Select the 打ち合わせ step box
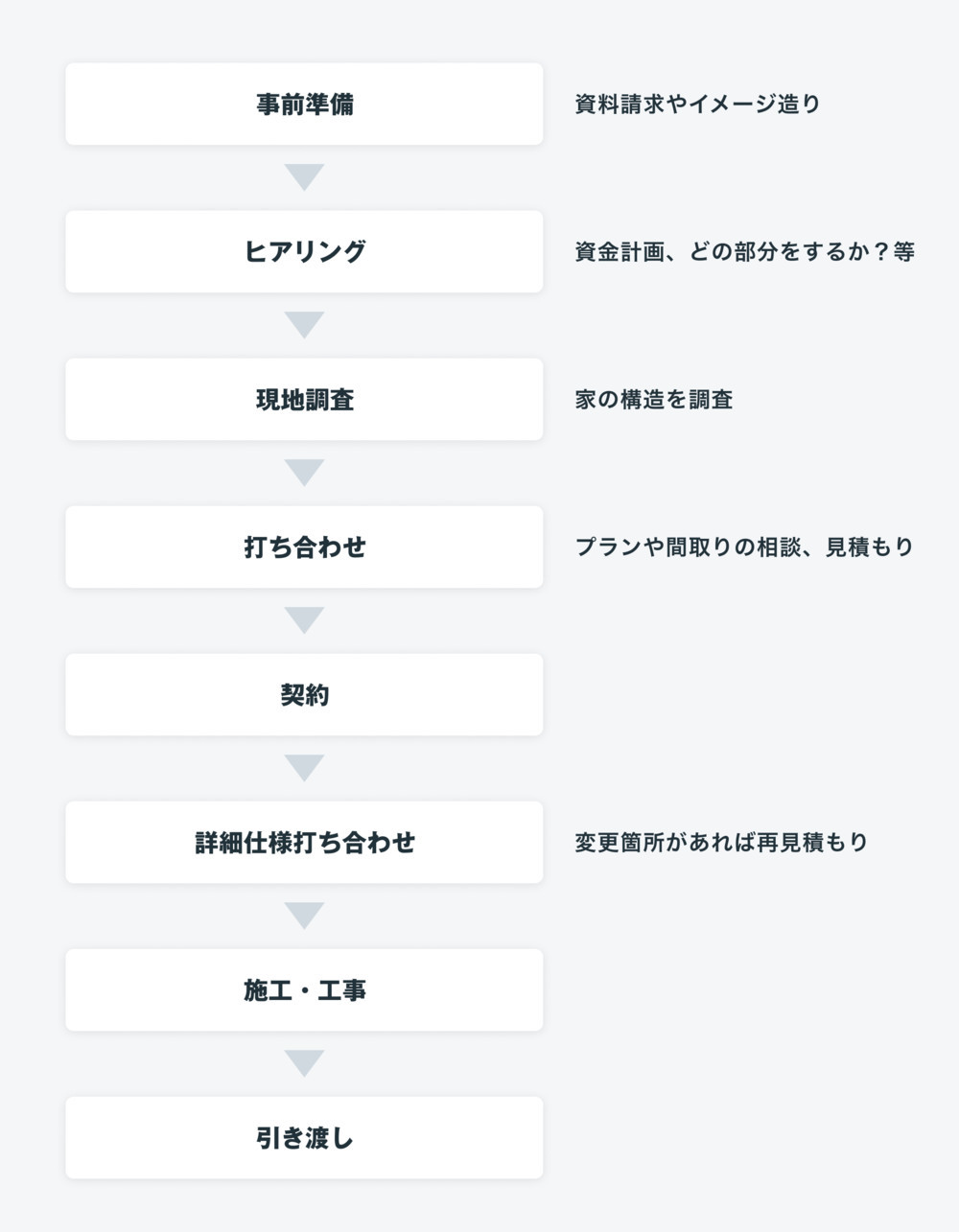Image resolution: width=959 pixels, height=1232 pixels. point(304,547)
